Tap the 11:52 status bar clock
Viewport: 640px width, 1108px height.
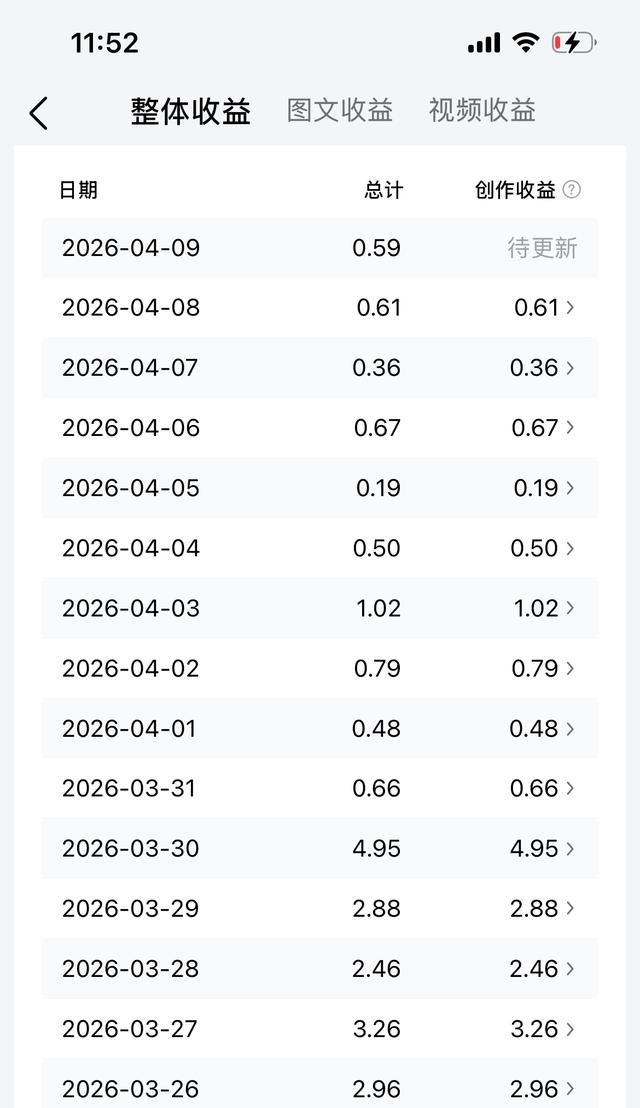pos(104,43)
